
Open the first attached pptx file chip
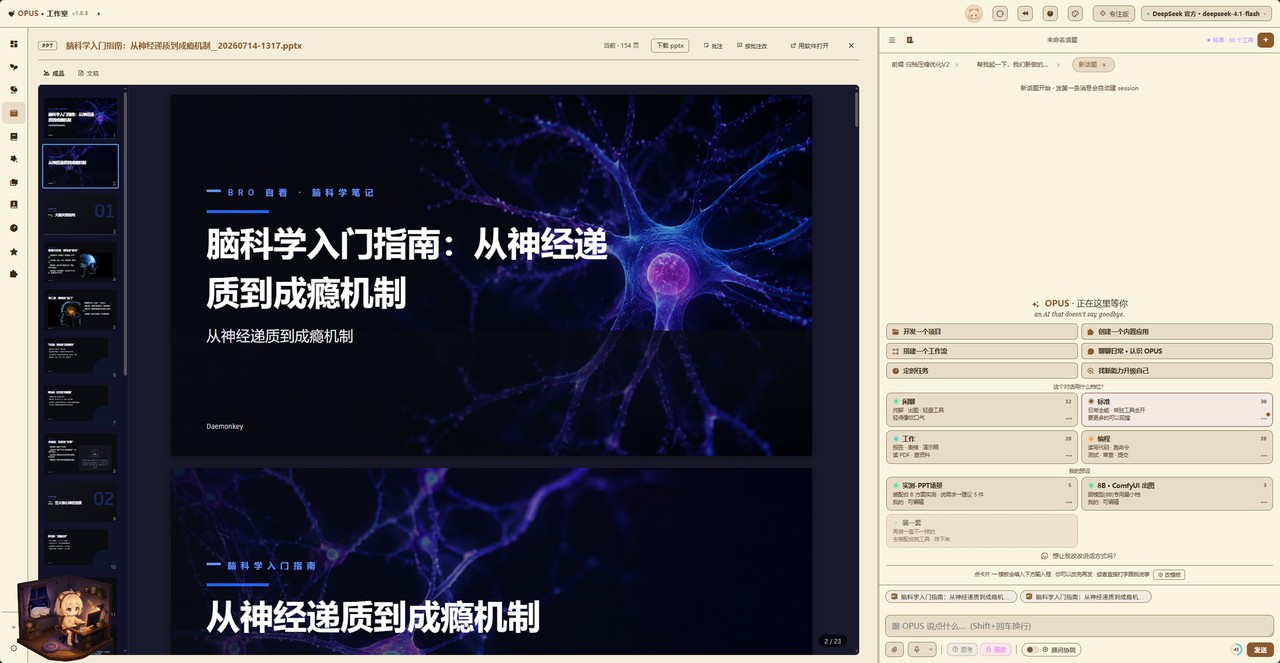click(x=952, y=596)
